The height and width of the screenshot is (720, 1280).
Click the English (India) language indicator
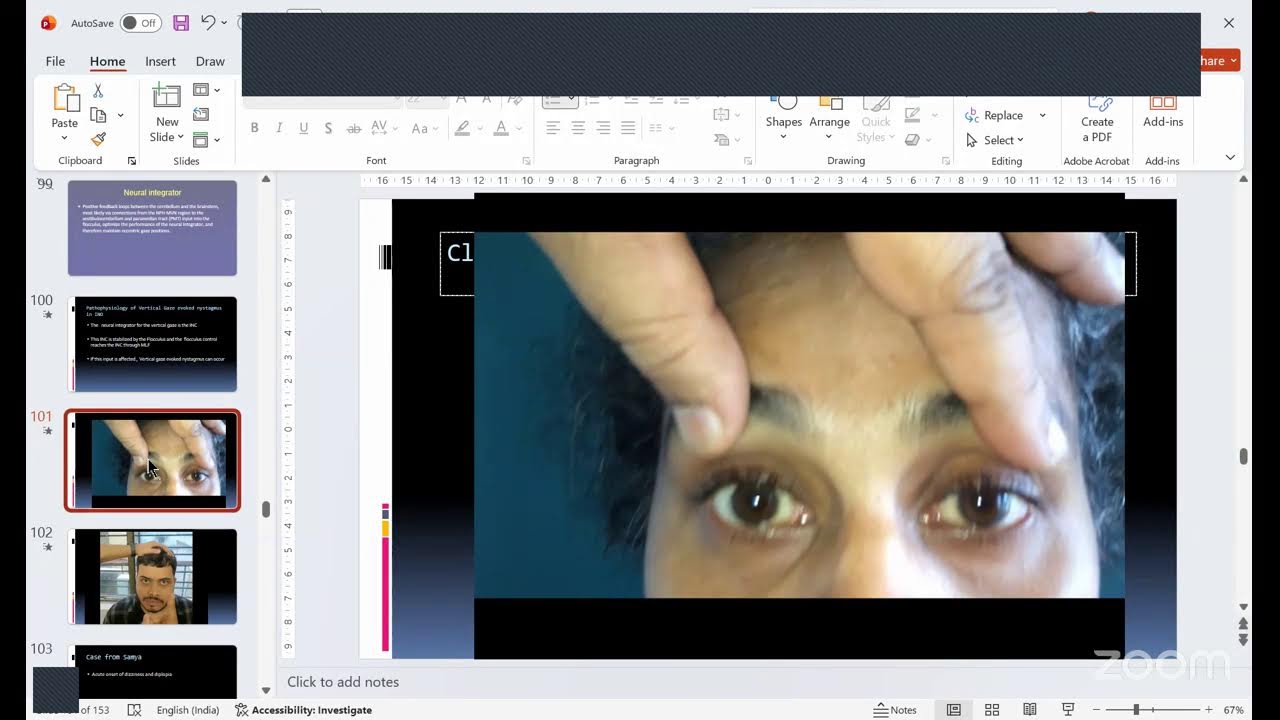click(x=188, y=710)
